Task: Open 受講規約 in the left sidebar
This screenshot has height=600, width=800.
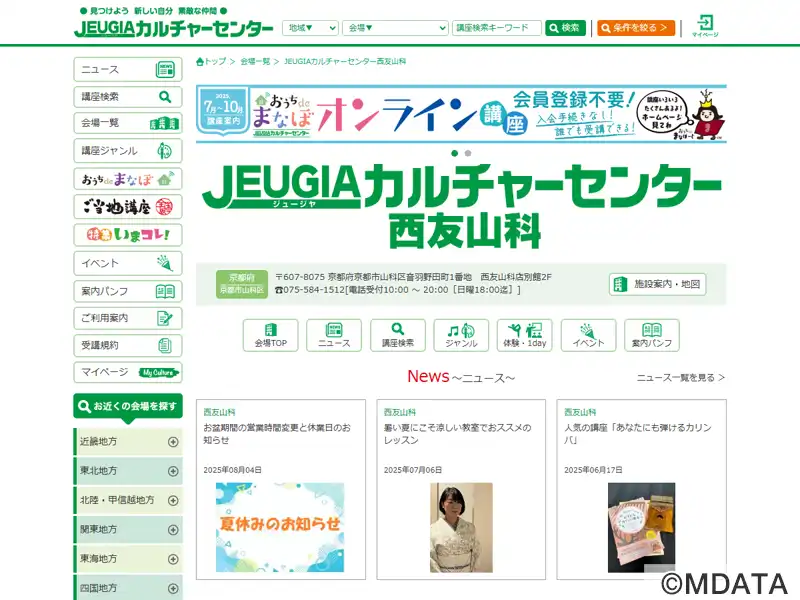Action: pyautogui.click(x=128, y=345)
